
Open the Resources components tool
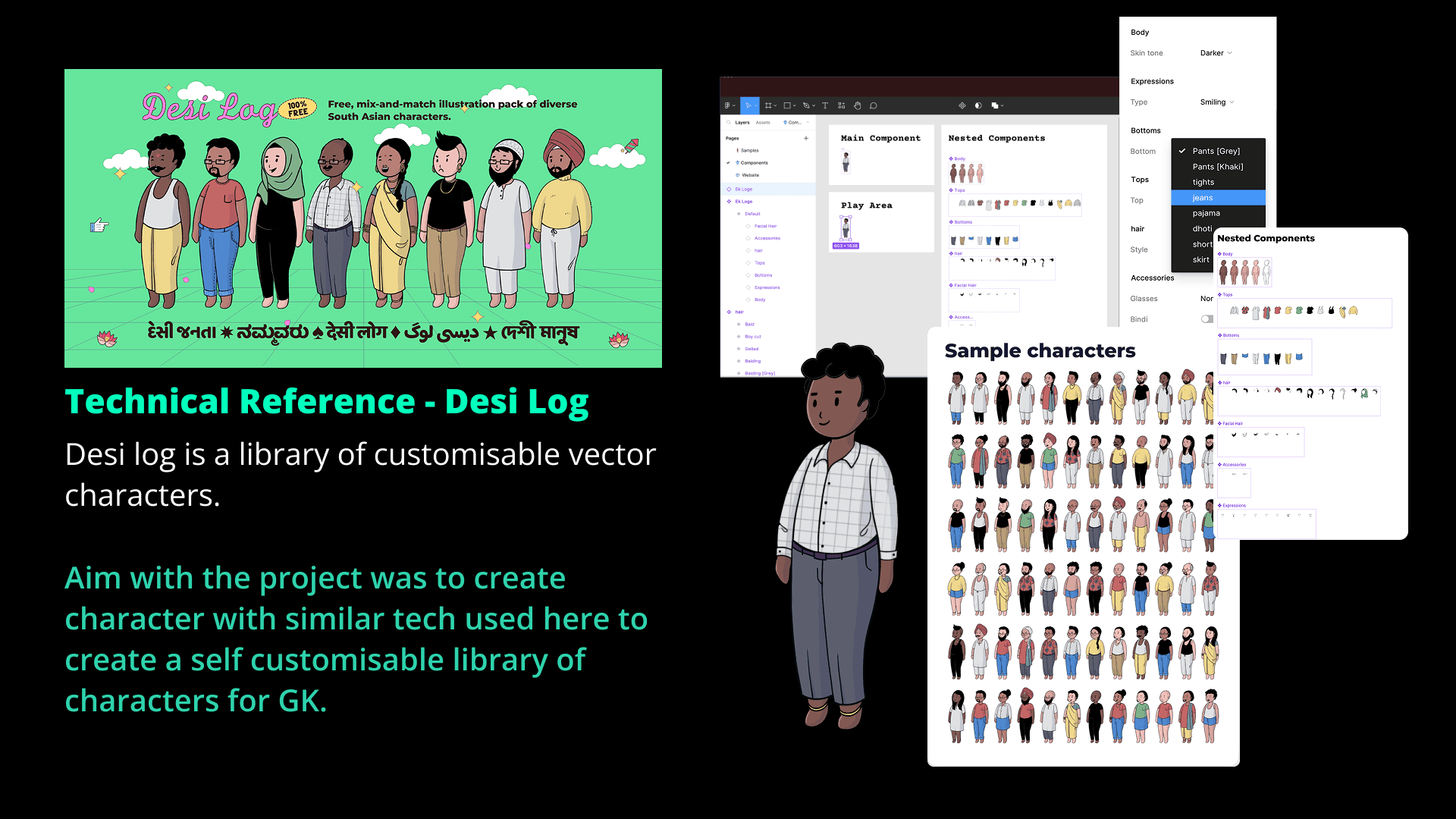pos(841,105)
